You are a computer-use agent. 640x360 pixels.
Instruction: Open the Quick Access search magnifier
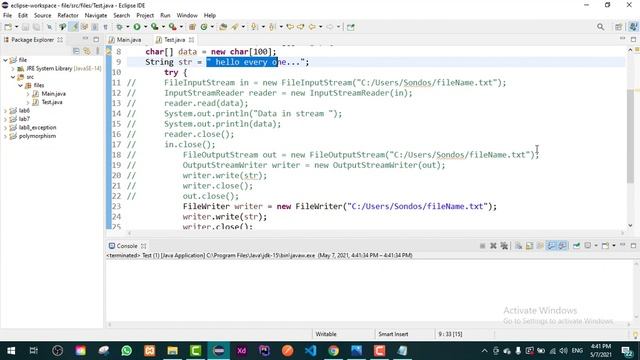(600, 27)
